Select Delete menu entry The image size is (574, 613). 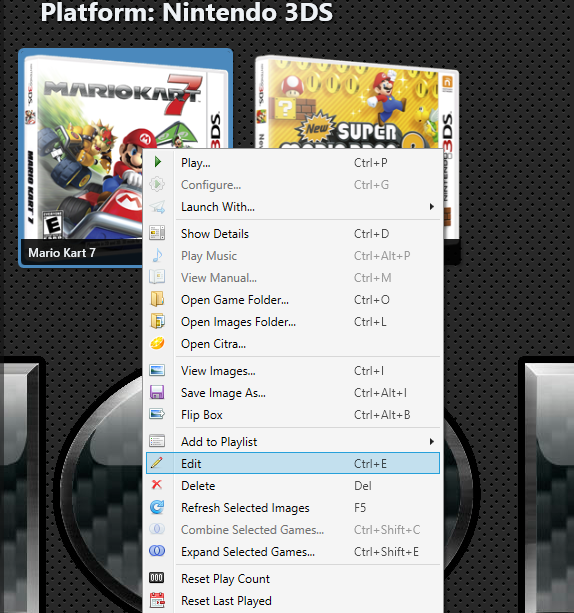tap(293, 486)
